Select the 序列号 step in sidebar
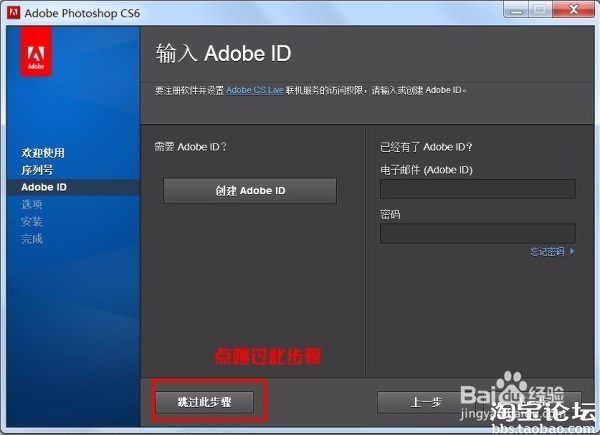Viewport: 600px width, 435px height. pos(37,170)
